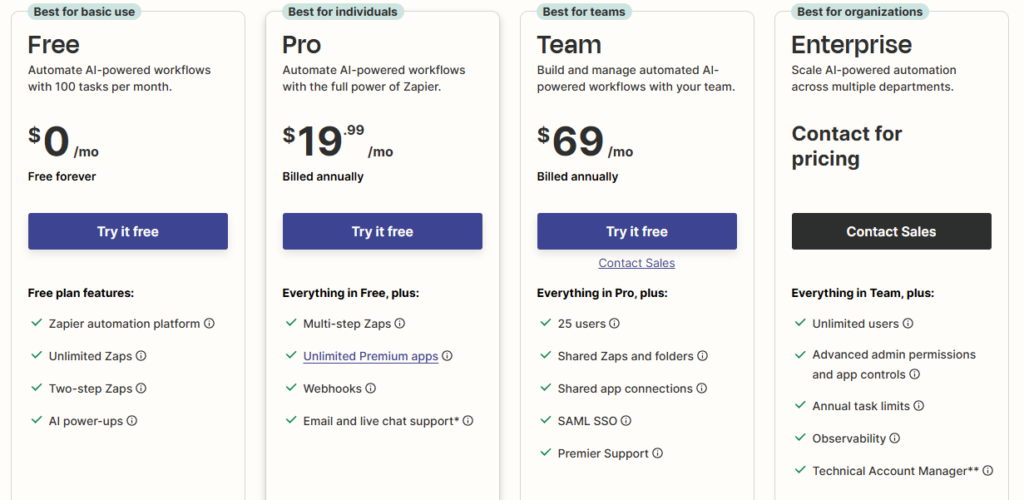Image resolution: width=1024 pixels, height=500 pixels.
Task: Click info icon beside Observability
Action: click(x=895, y=438)
